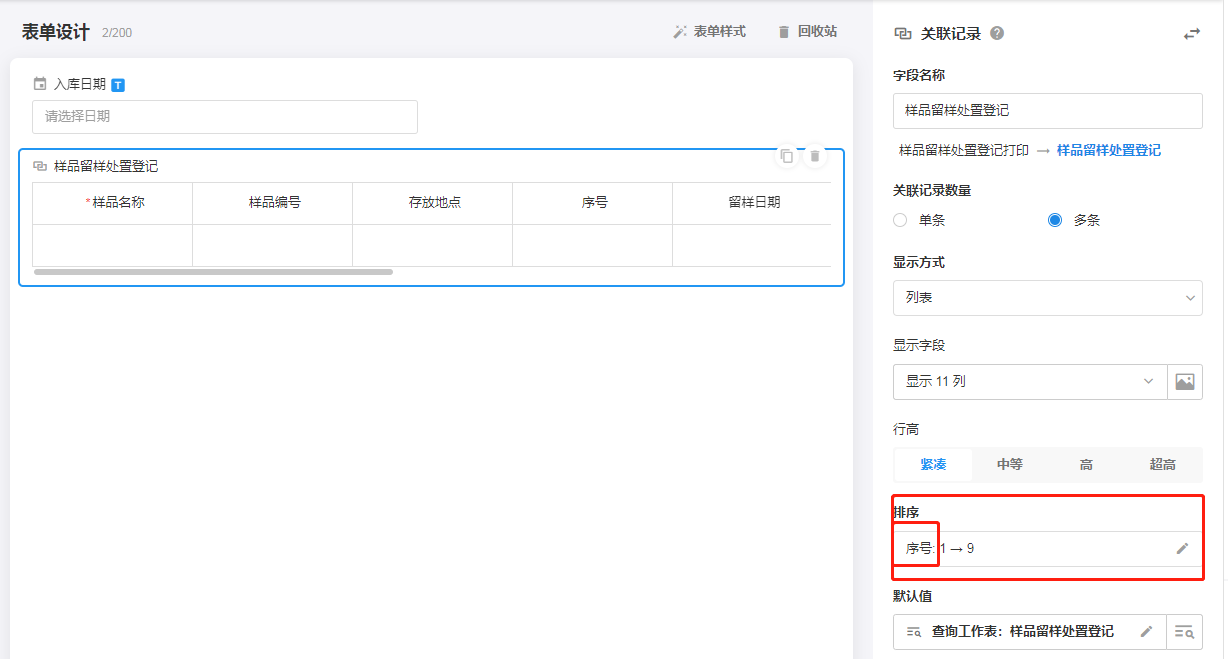The image size is (1228, 659).
Task: Select the 单条 radio option
Action: point(900,220)
